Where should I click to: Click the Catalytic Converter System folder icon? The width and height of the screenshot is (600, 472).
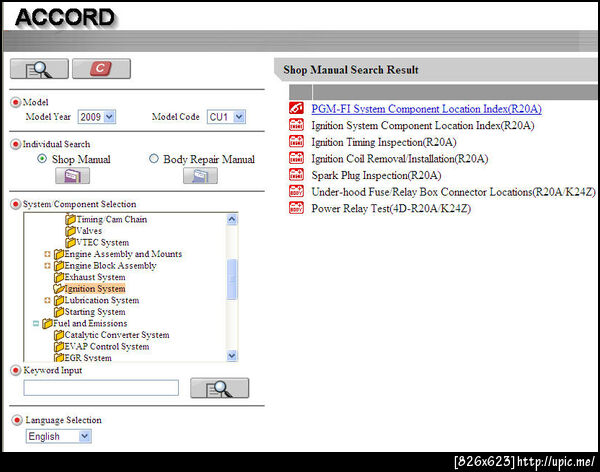pos(59,335)
